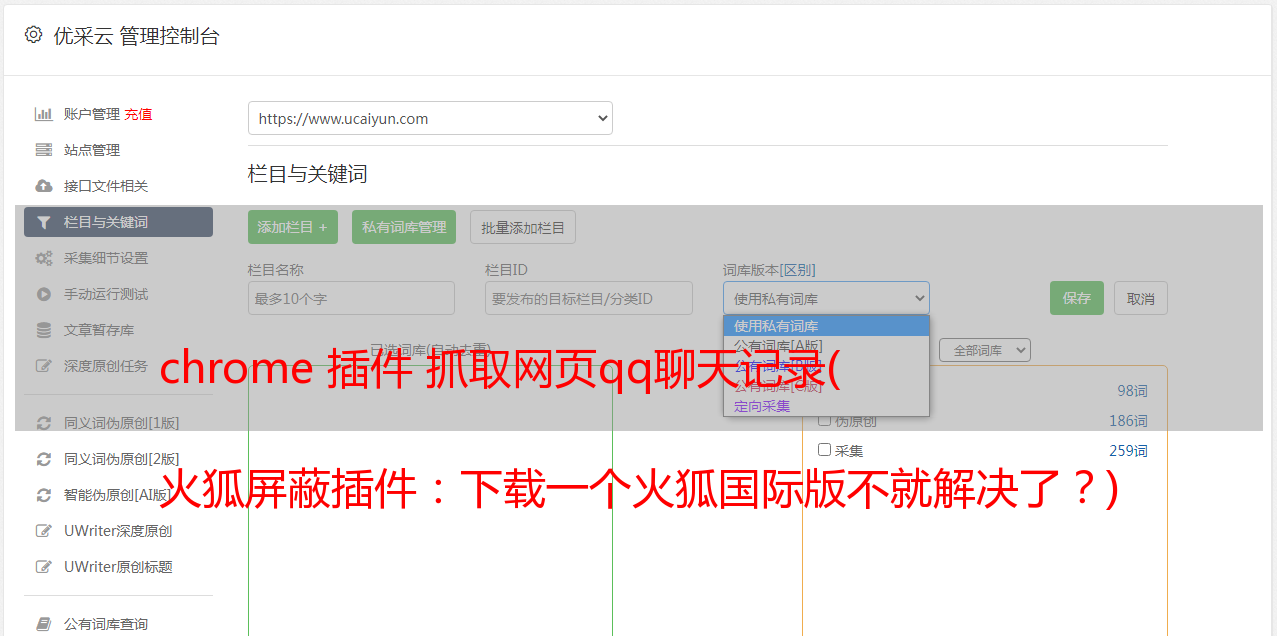
Task: Tick the 采集 checkbox
Action: [x=824, y=450]
